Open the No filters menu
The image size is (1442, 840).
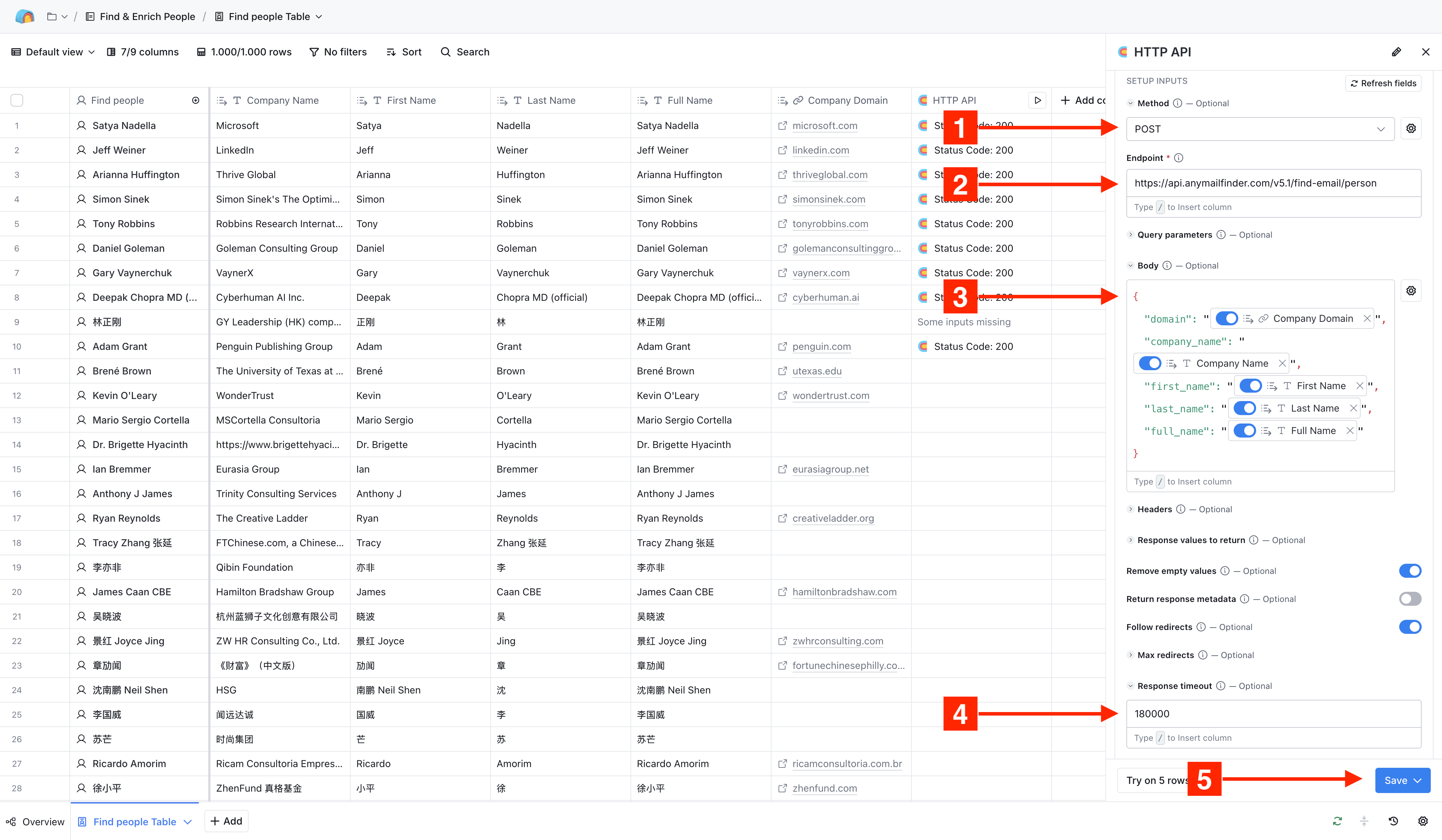[338, 52]
